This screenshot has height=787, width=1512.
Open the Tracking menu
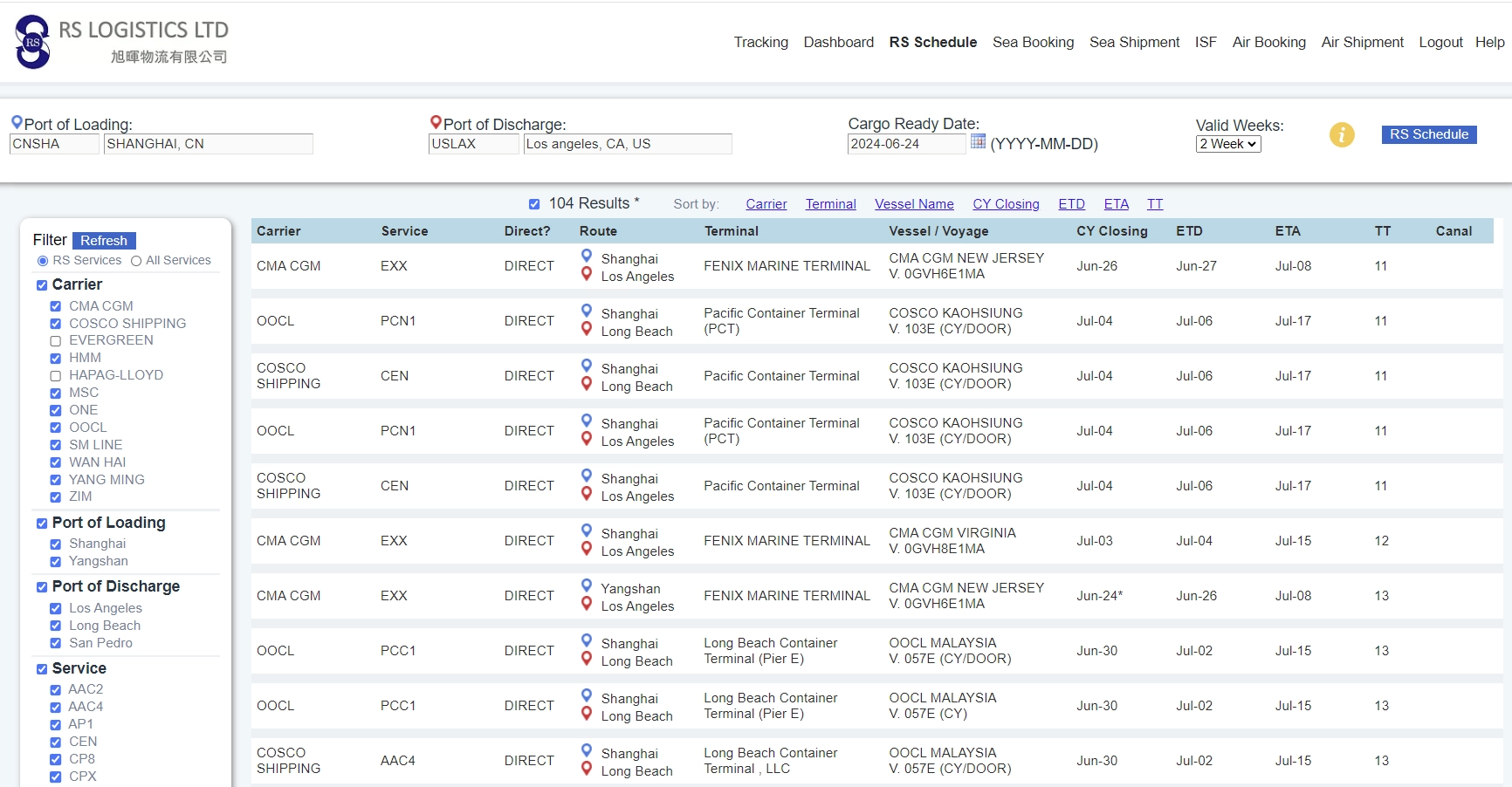click(x=760, y=42)
